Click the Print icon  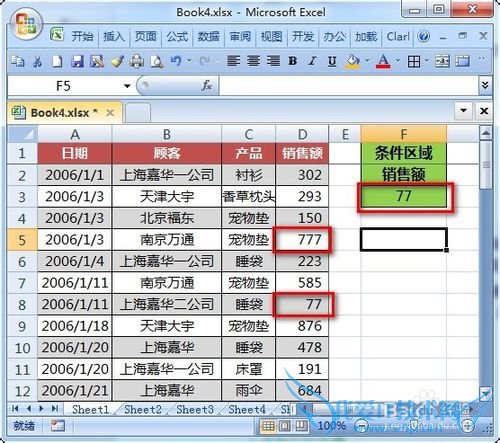pos(137,61)
